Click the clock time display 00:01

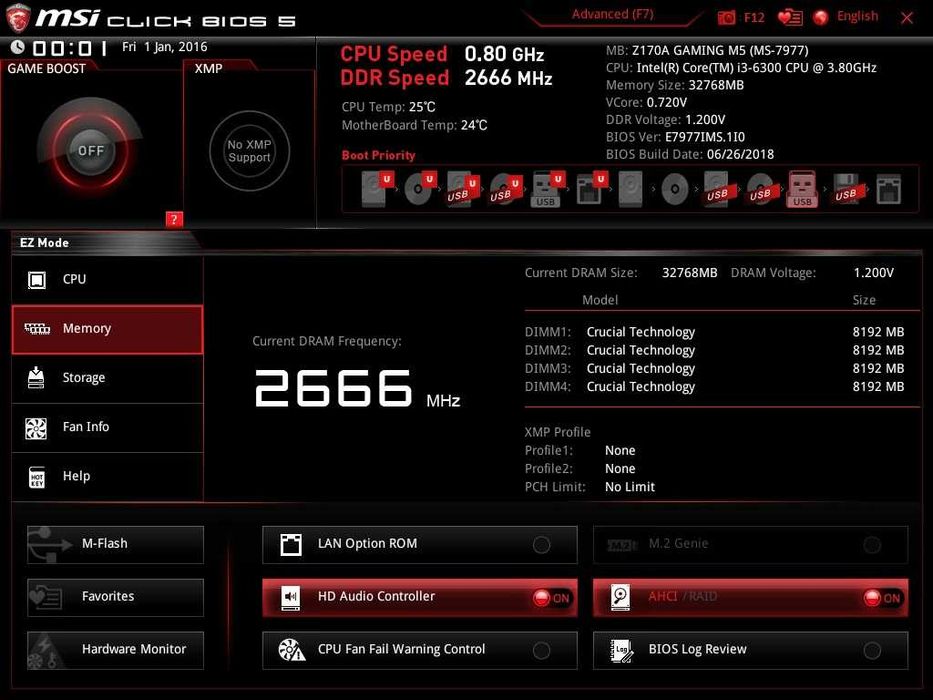pos(70,48)
